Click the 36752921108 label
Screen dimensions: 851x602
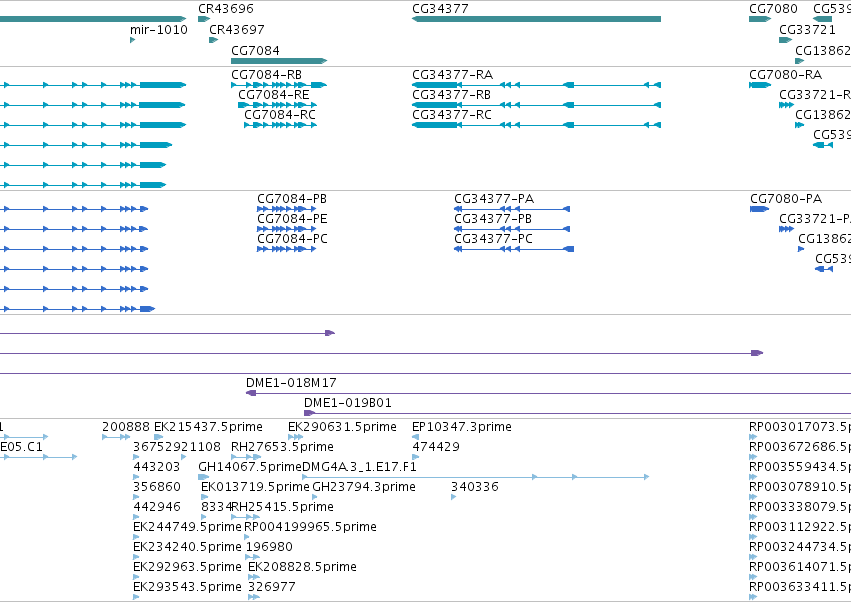tap(177, 447)
